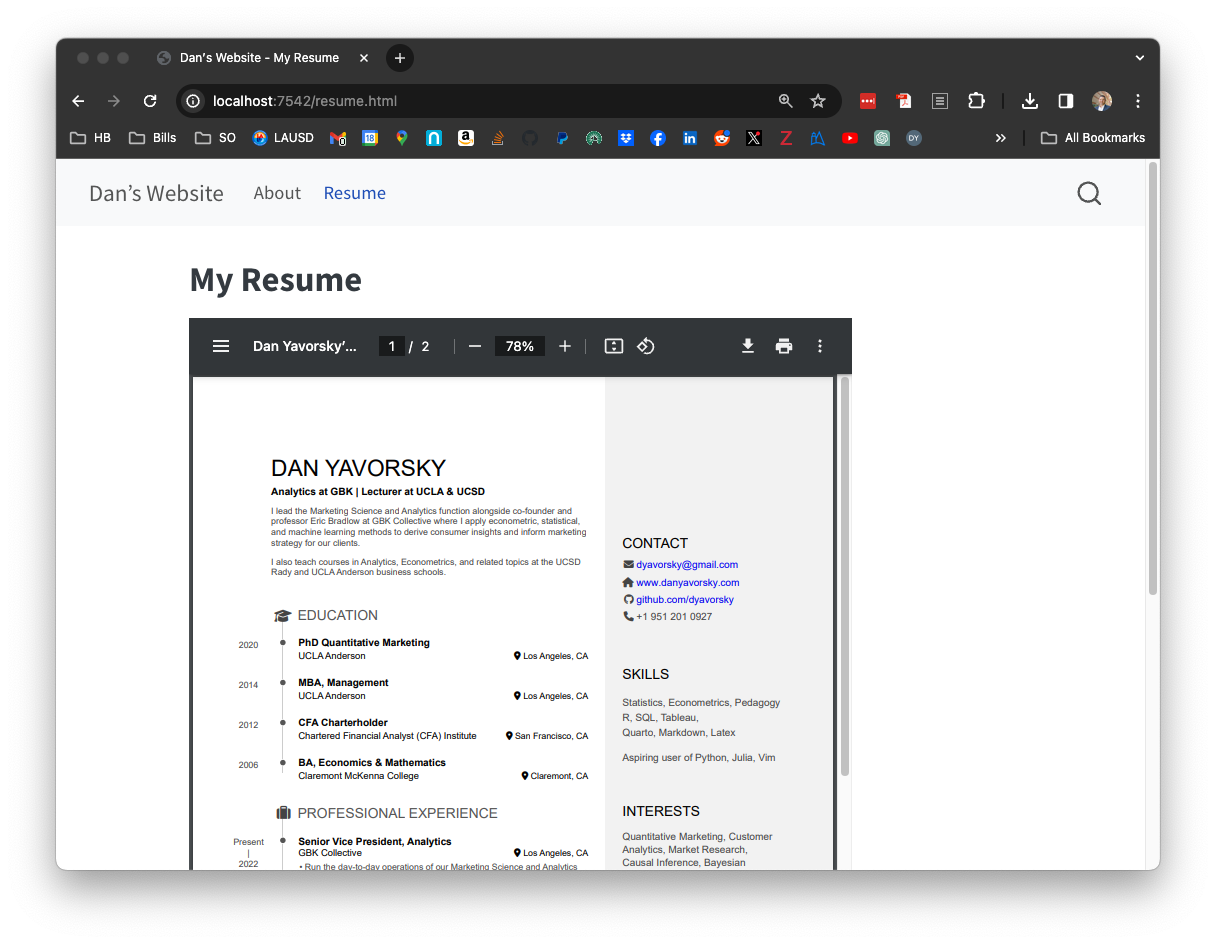Open the website search icon
The width and height of the screenshot is (1216, 944).
pyautogui.click(x=1089, y=193)
